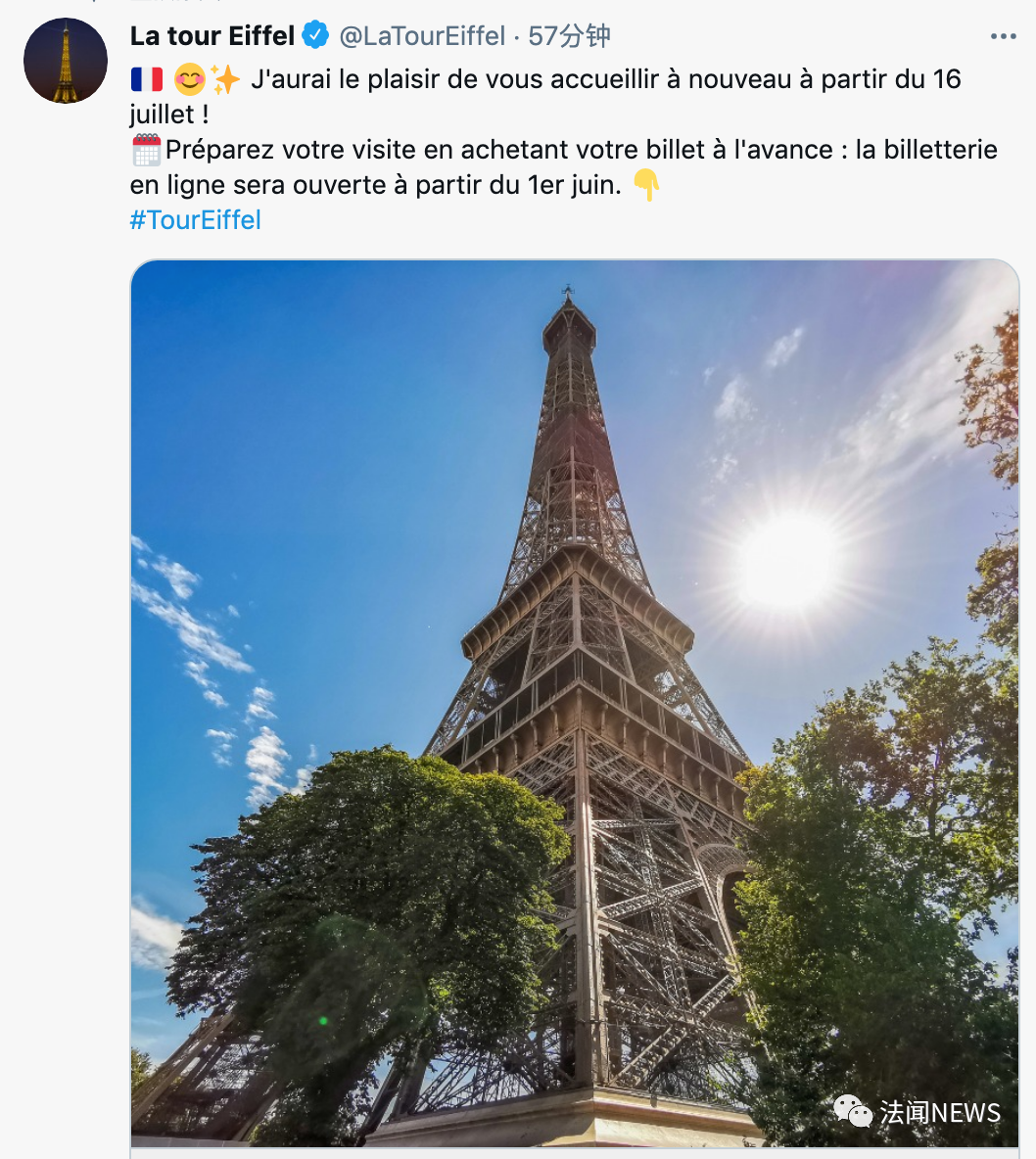This screenshot has width=1036, height=1159.
Task: Click the smiling face emoji
Action: (x=189, y=79)
